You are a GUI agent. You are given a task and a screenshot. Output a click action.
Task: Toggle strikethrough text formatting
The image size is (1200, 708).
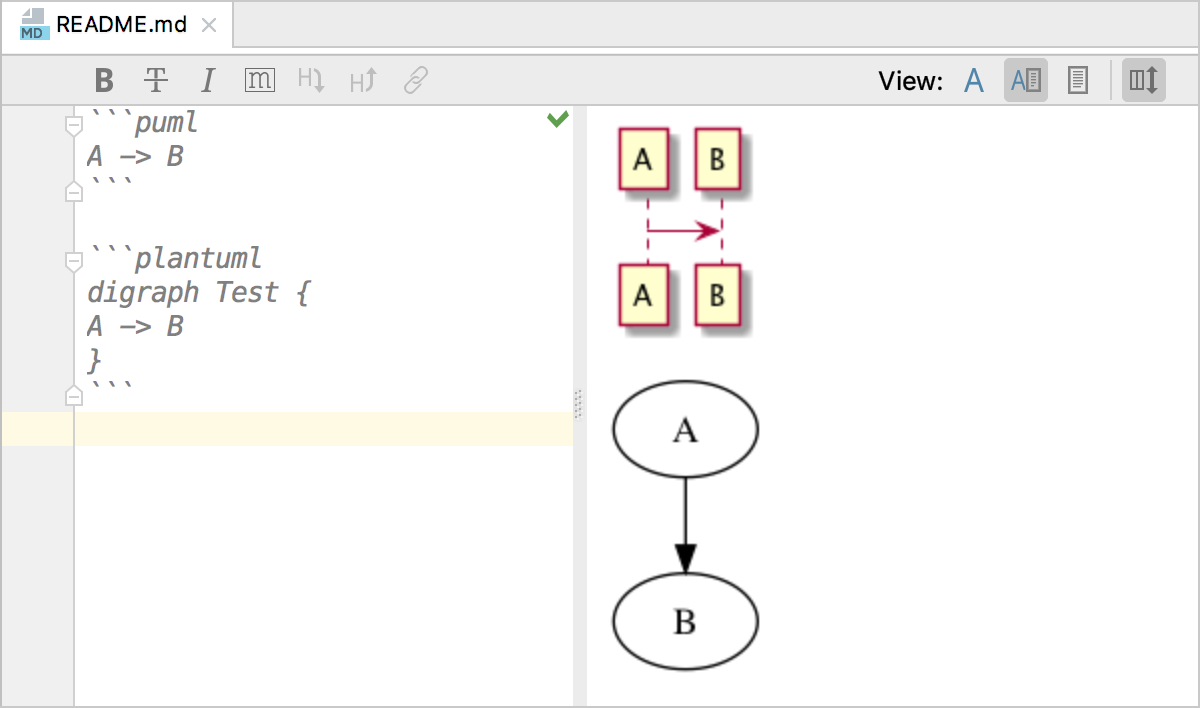(156, 81)
